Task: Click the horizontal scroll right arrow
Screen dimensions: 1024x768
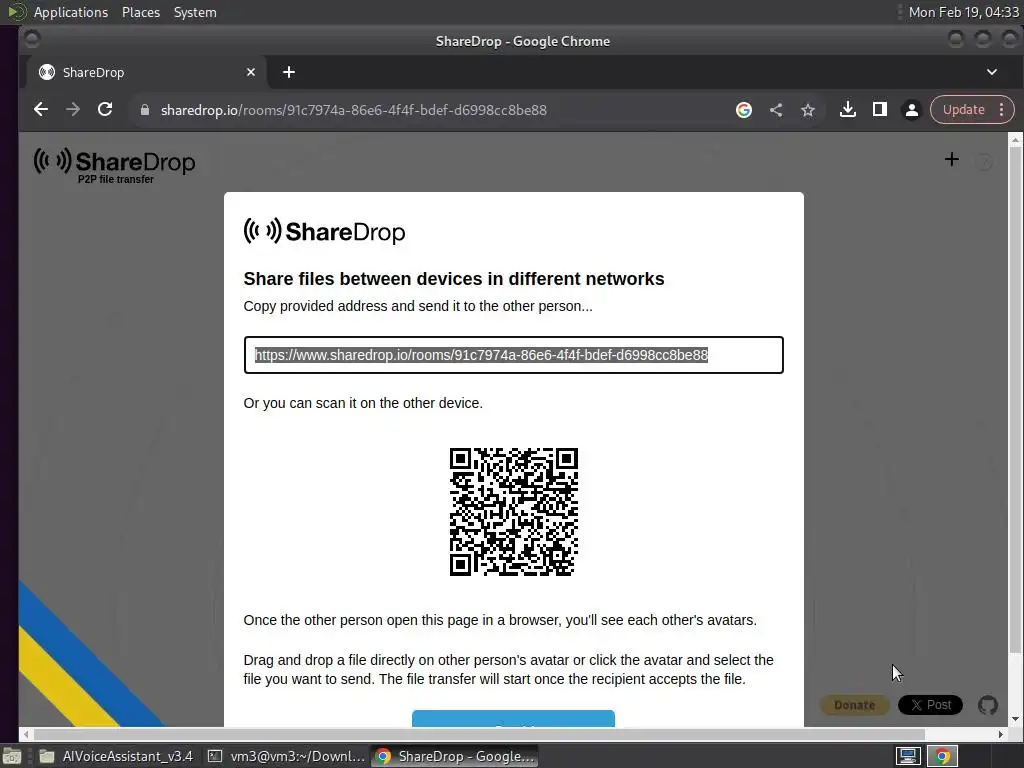Action: tap(1000, 735)
